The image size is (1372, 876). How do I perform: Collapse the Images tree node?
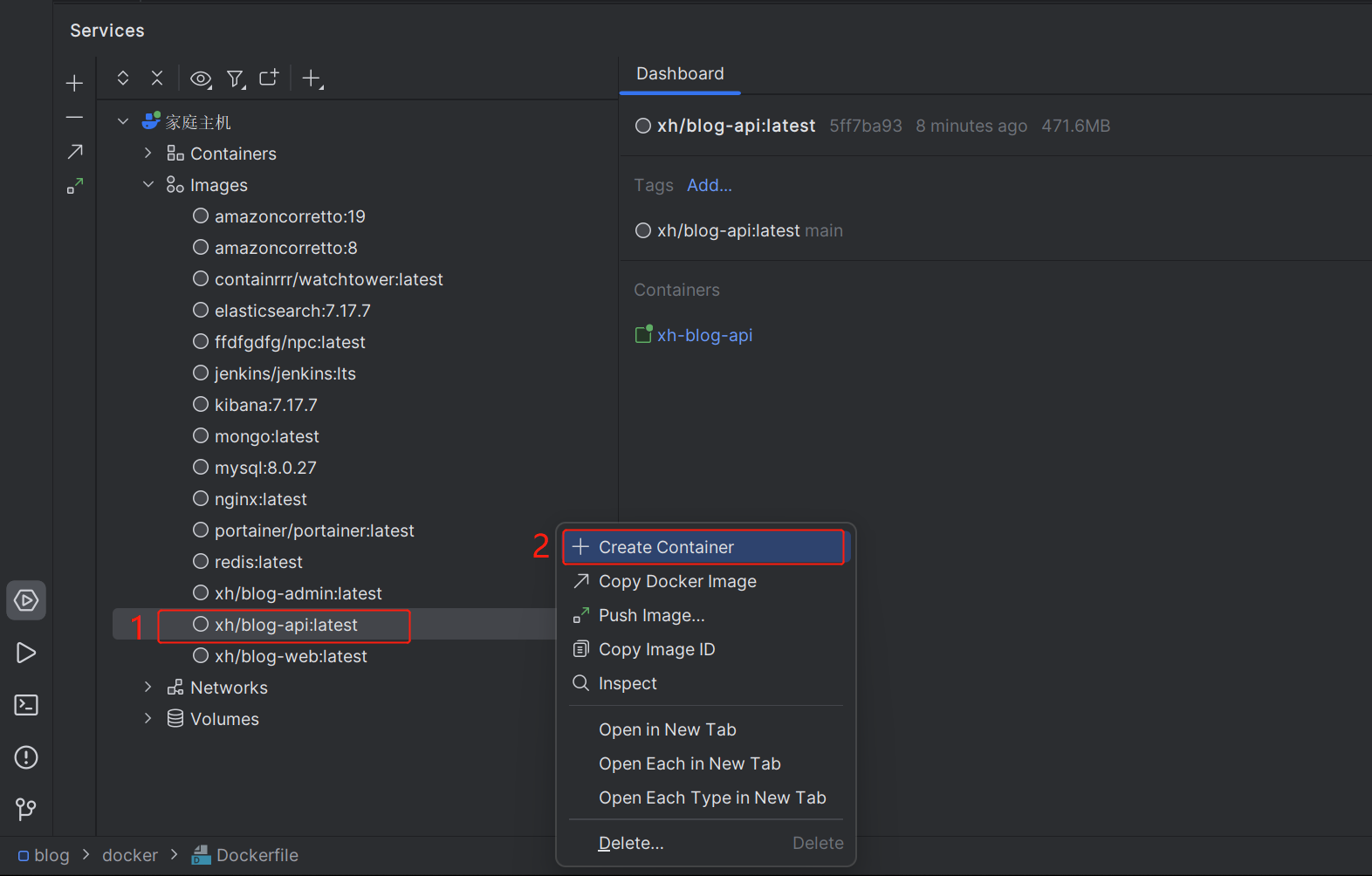(x=148, y=185)
